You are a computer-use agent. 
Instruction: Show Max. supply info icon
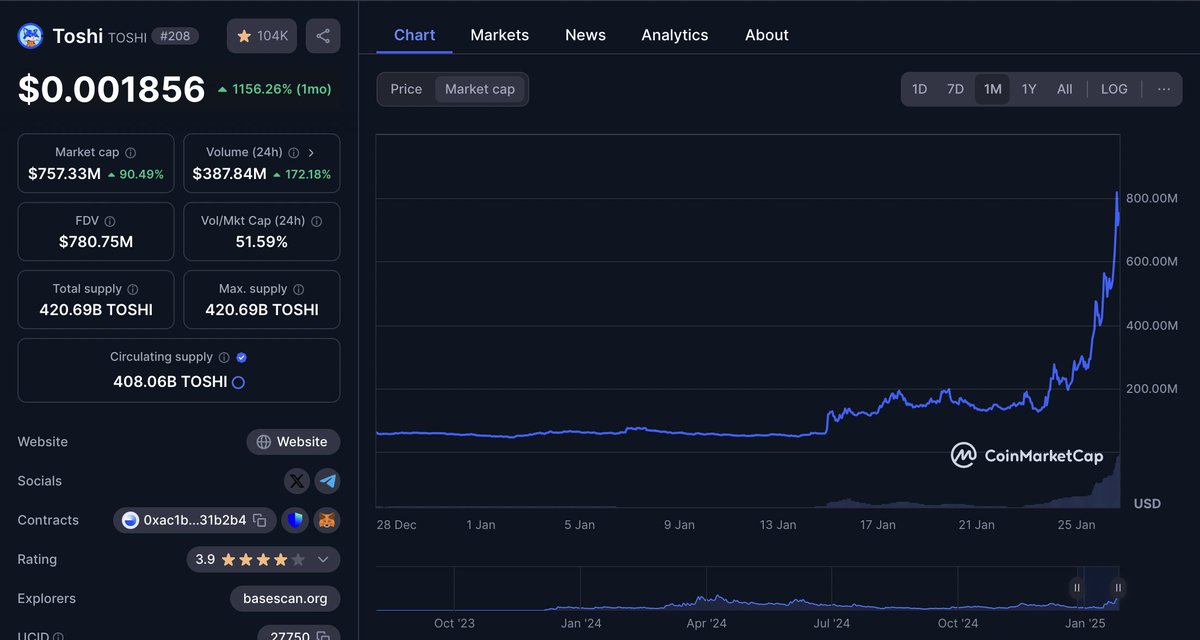pos(299,289)
